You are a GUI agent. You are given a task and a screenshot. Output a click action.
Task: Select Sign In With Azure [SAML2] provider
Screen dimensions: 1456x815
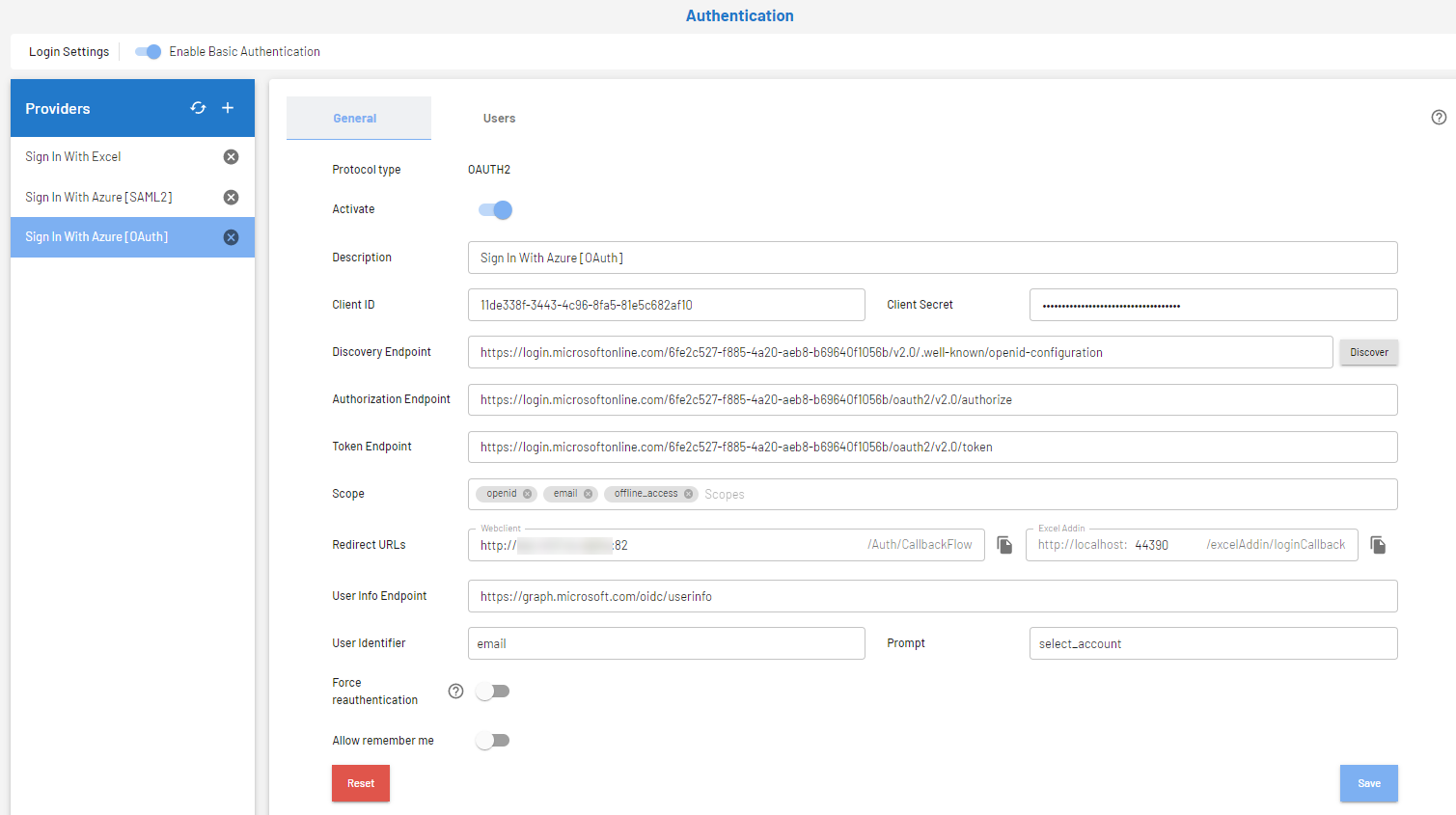(99, 198)
